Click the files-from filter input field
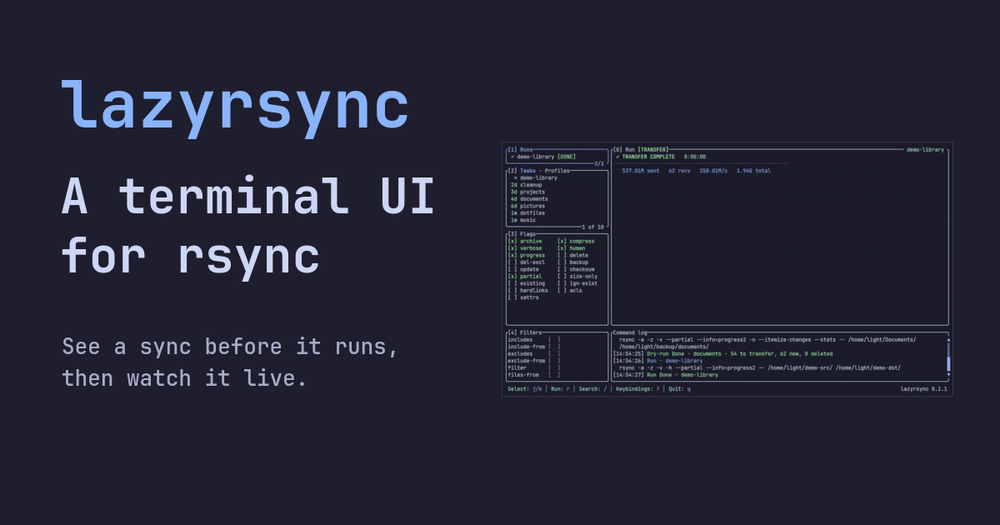The image size is (1000, 525). tap(554, 375)
